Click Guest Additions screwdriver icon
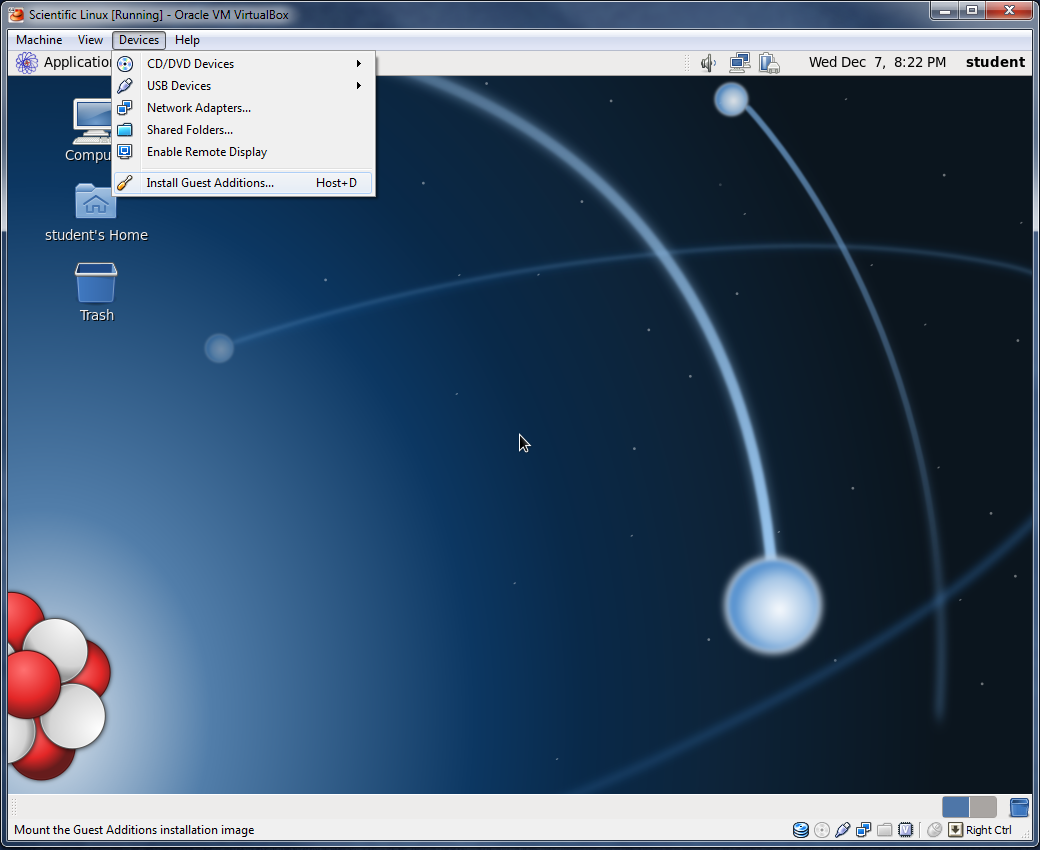This screenshot has height=850, width=1040. click(x=125, y=183)
